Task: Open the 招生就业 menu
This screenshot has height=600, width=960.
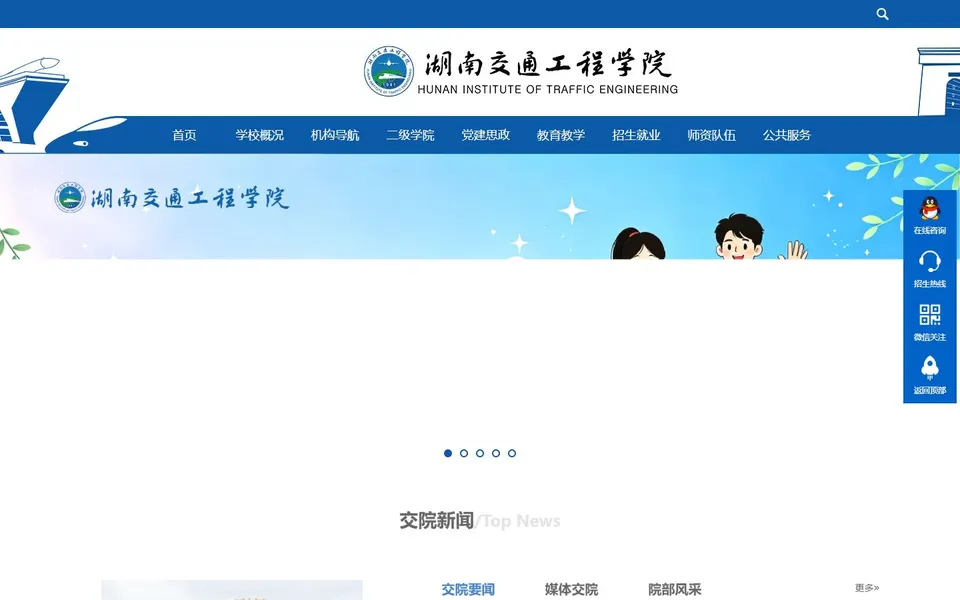Action: (x=636, y=135)
